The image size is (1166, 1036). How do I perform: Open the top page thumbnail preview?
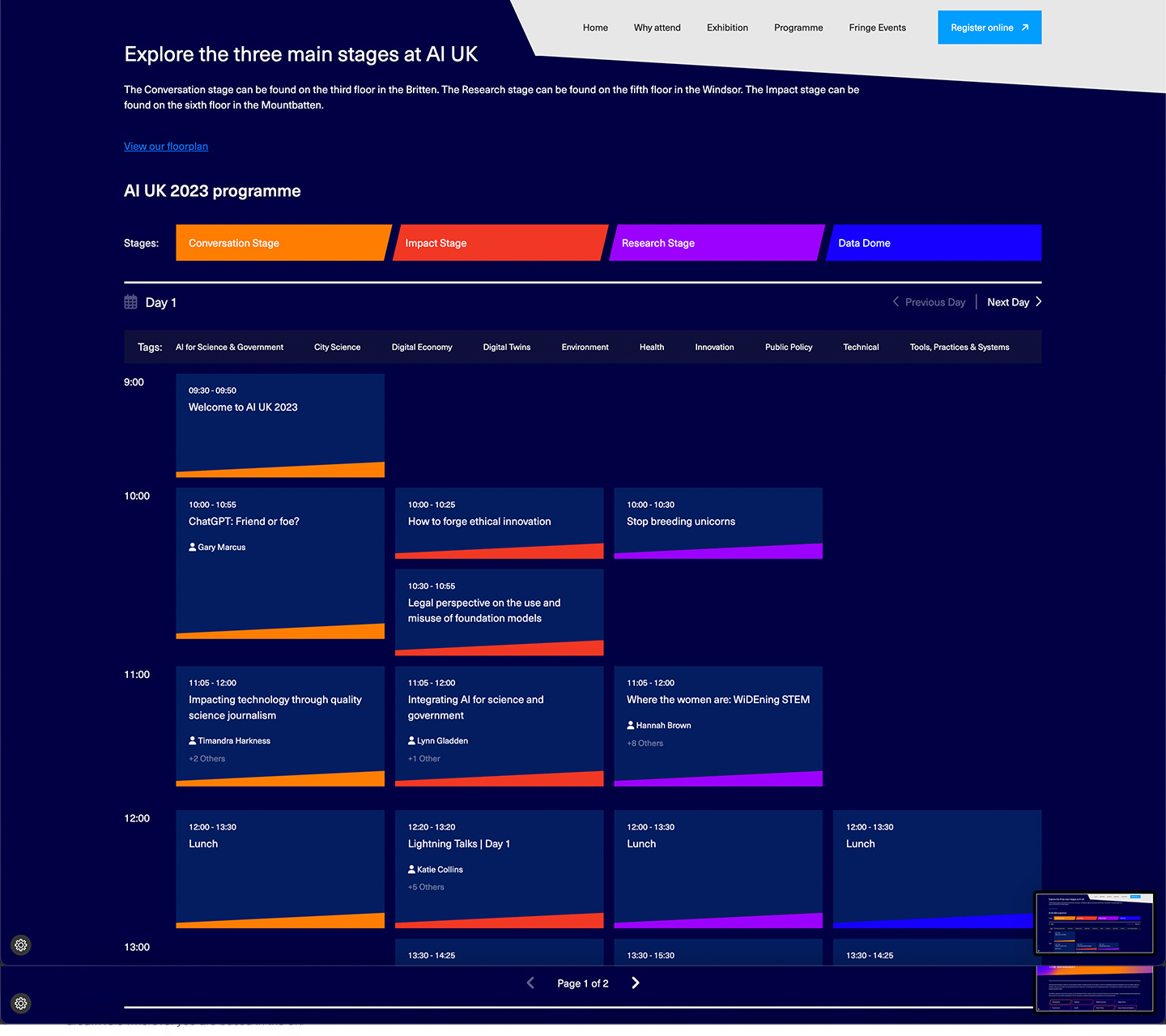click(x=1094, y=923)
